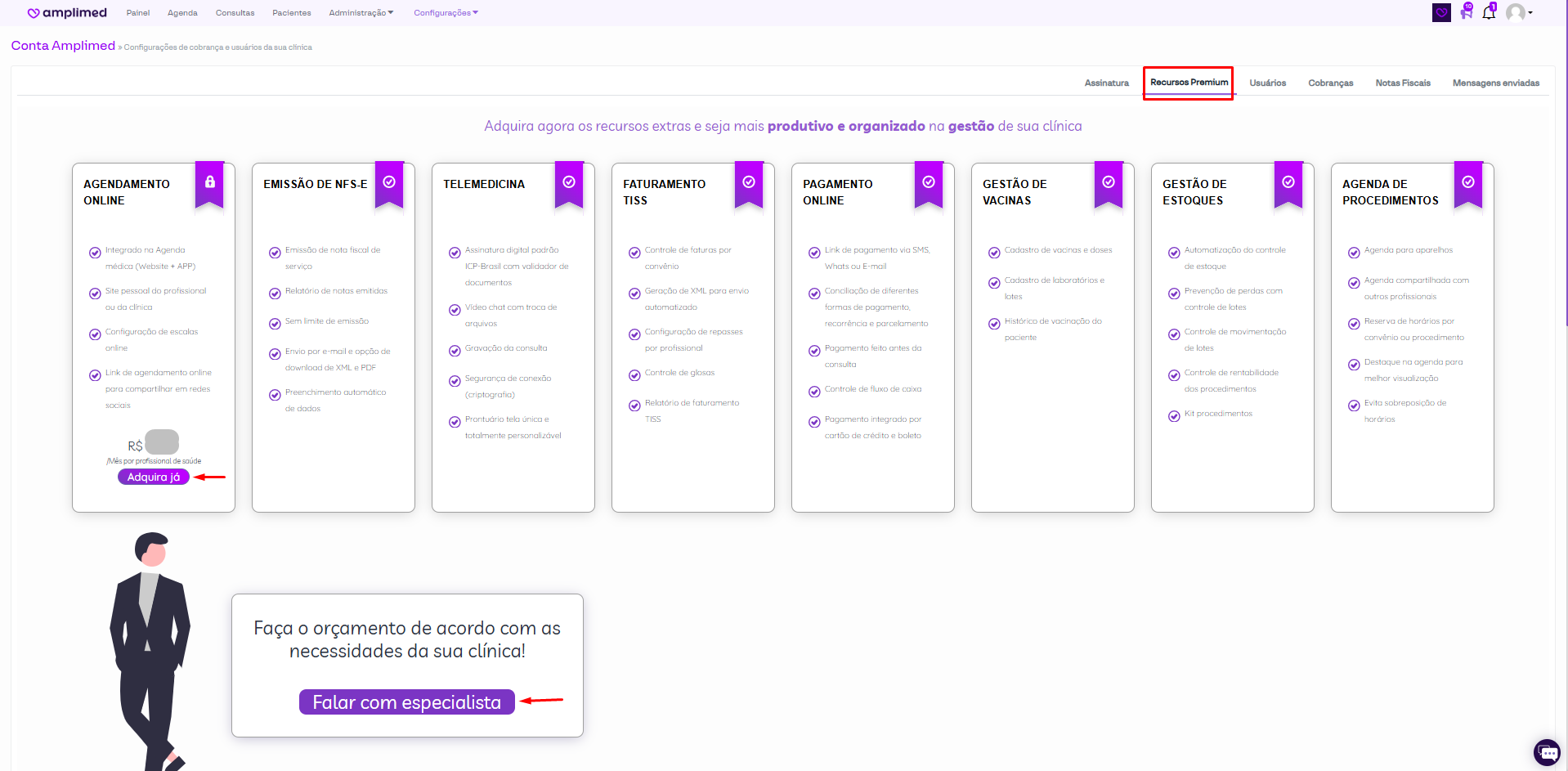Click lock ribbon on Agendamento Online card
Screen dimensions: 1568x771
click(209, 183)
